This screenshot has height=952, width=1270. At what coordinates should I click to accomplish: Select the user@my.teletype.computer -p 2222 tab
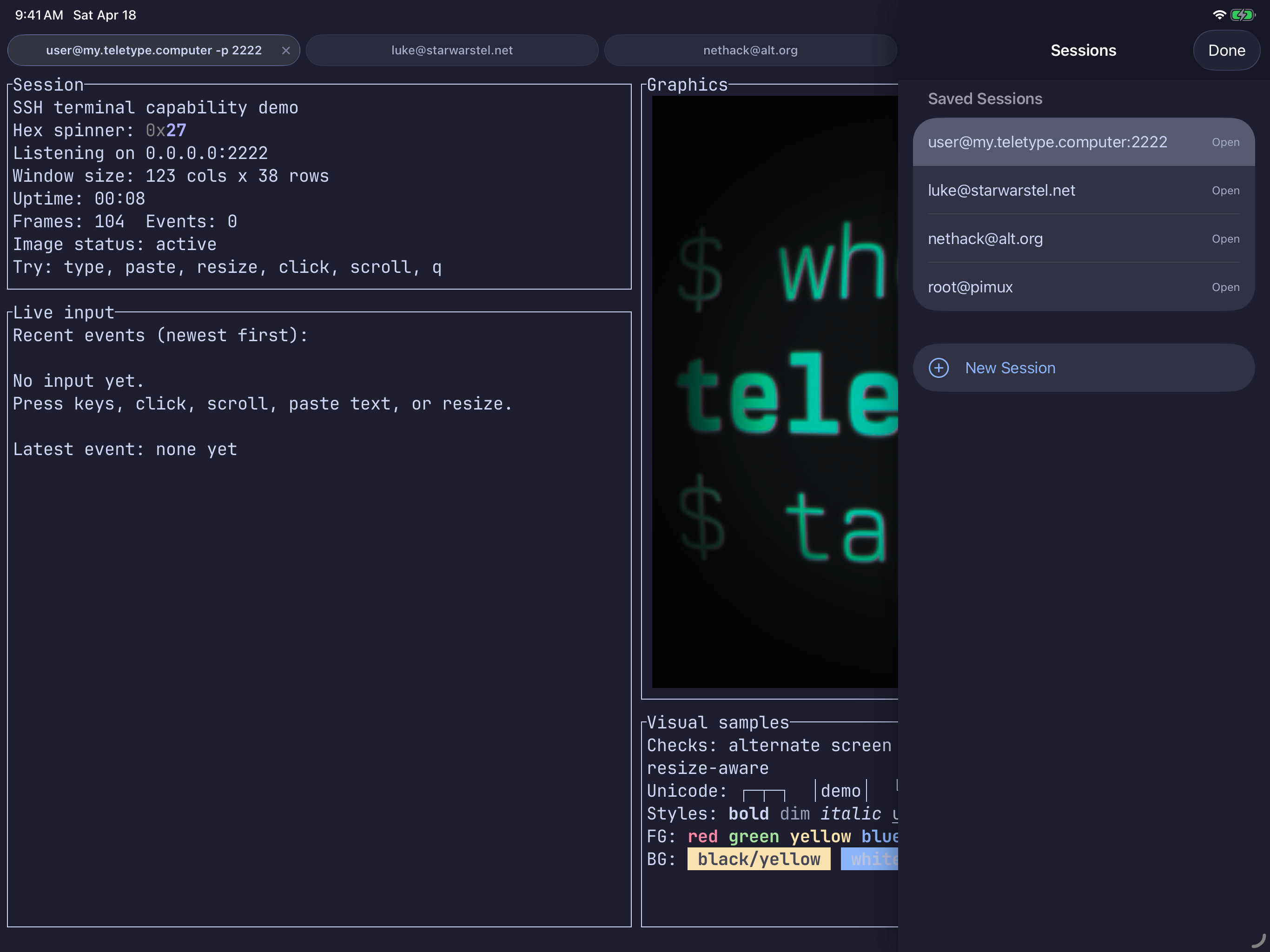pos(153,51)
